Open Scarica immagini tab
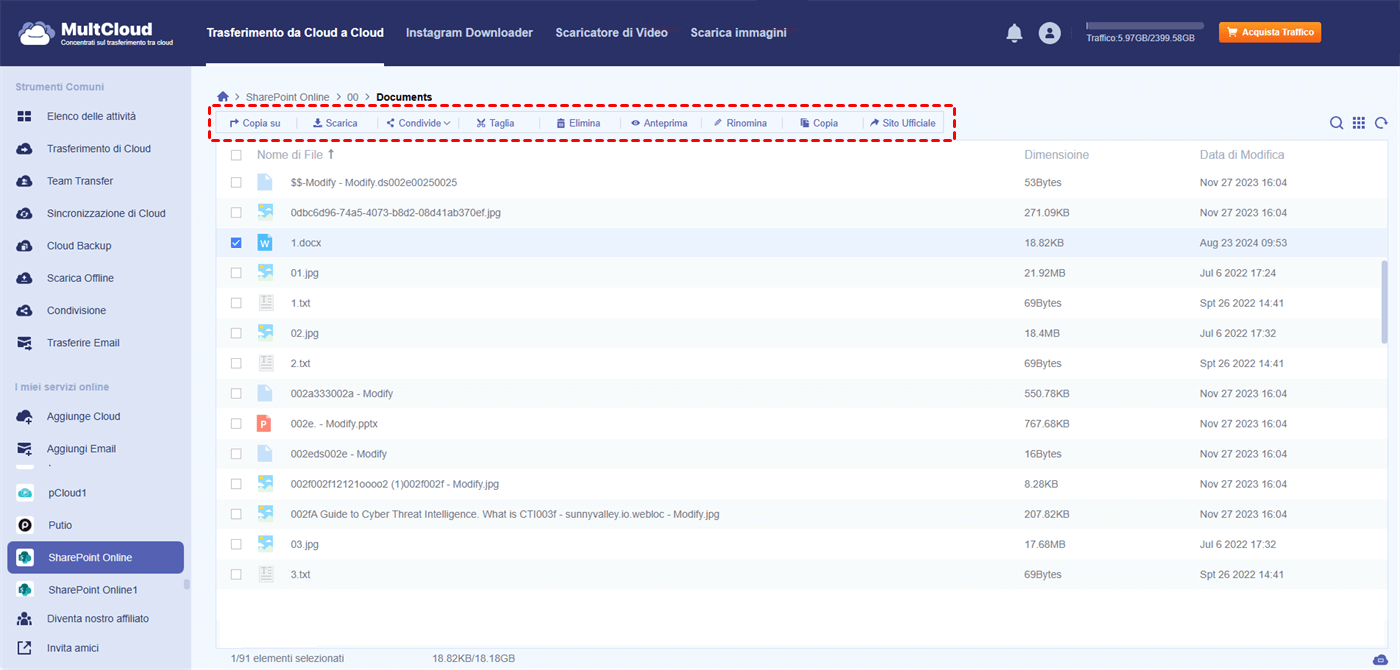 click(x=738, y=33)
